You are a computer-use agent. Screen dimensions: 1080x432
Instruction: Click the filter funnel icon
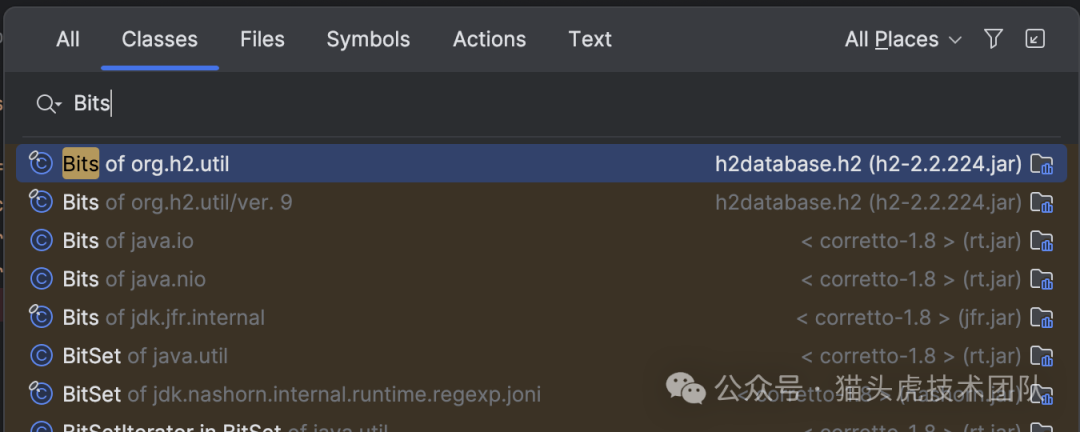coord(993,39)
